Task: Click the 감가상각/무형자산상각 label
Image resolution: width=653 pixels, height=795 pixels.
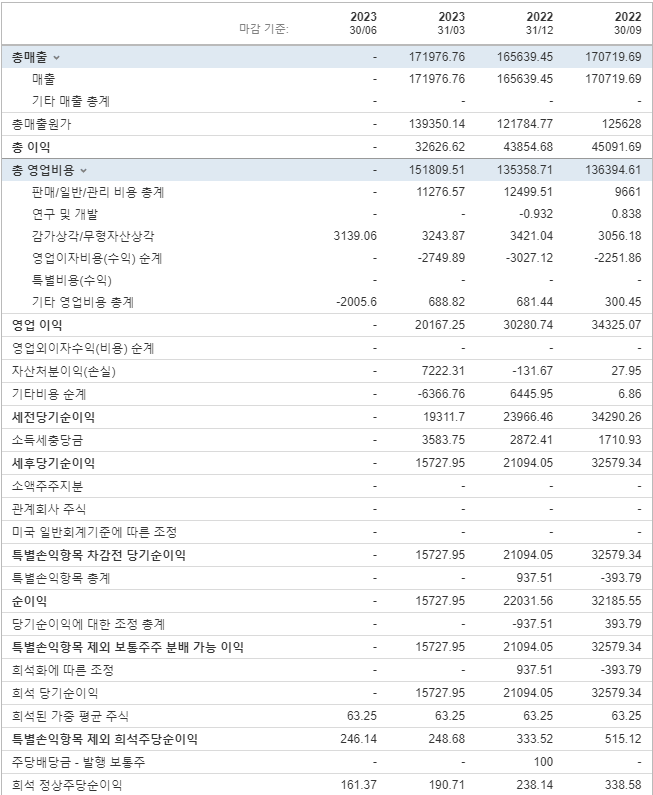Action: point(93,236)
